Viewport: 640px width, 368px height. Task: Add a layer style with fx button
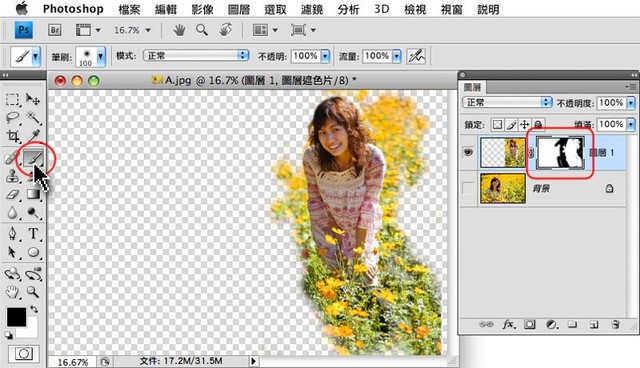click(x=509, y=324)
